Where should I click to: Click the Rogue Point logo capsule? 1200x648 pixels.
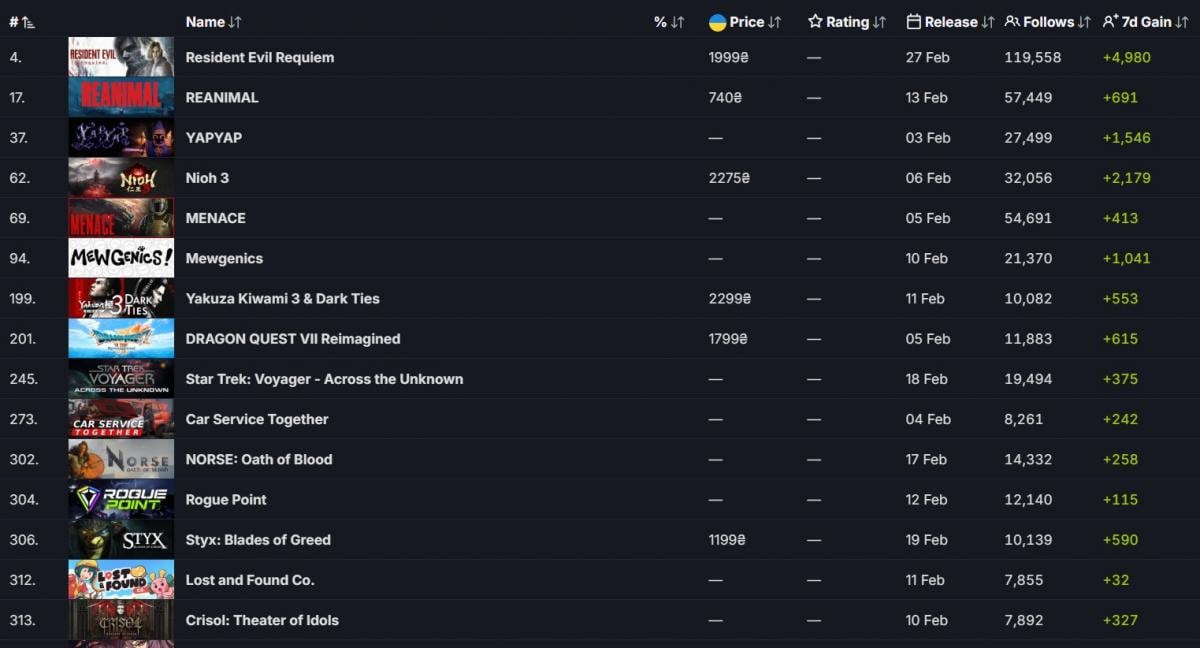[x=120, y=499]
